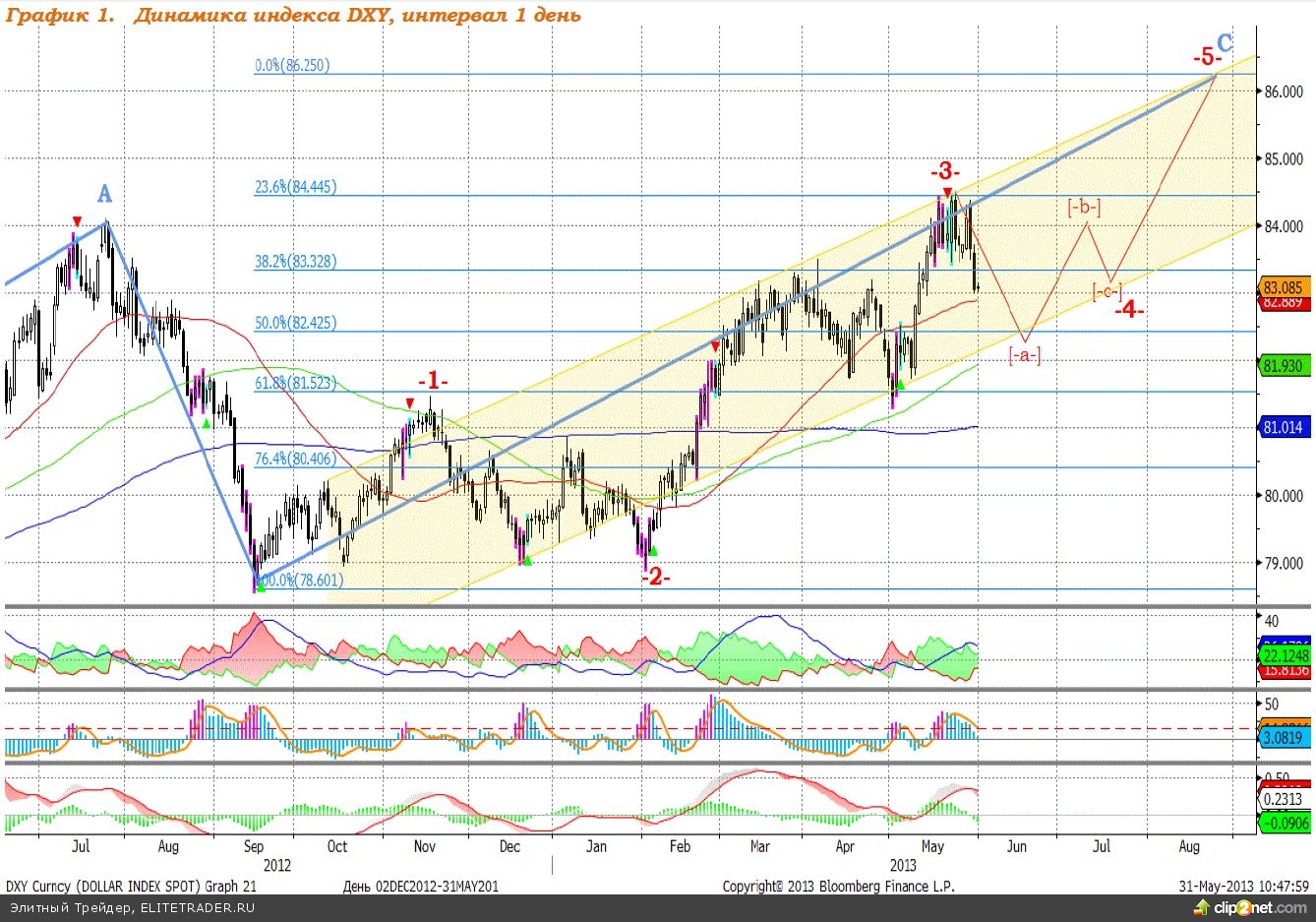The height and width of the screenshot is (922, 1316).
Task: Click the [-b-] projected wave label
Action: pos(1084,208)
